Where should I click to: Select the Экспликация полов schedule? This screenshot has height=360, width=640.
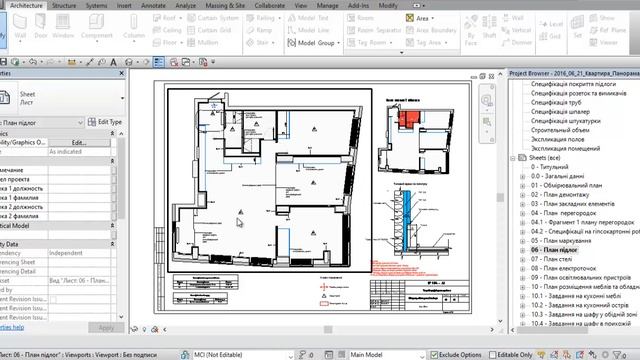[558, 140]
